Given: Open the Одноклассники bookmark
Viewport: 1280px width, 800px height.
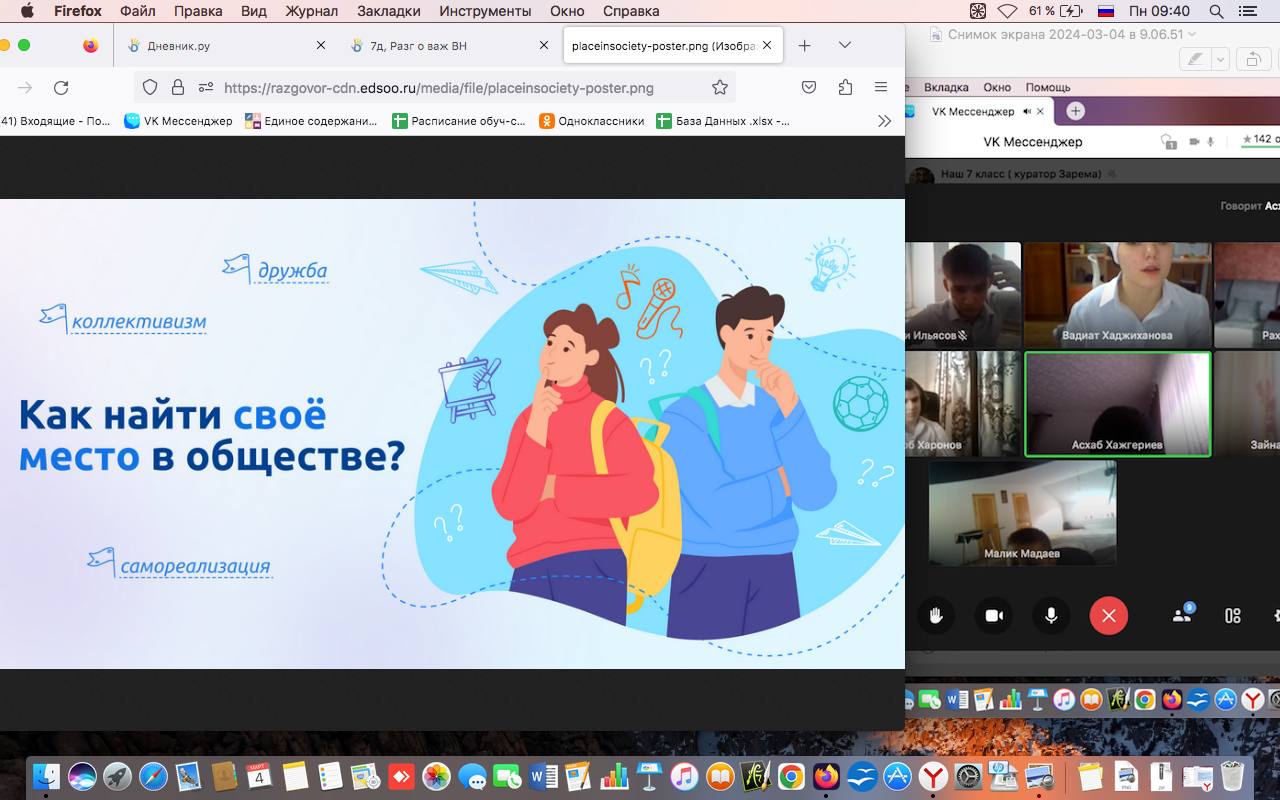Looking at the screenshot, I should (592, 121).
